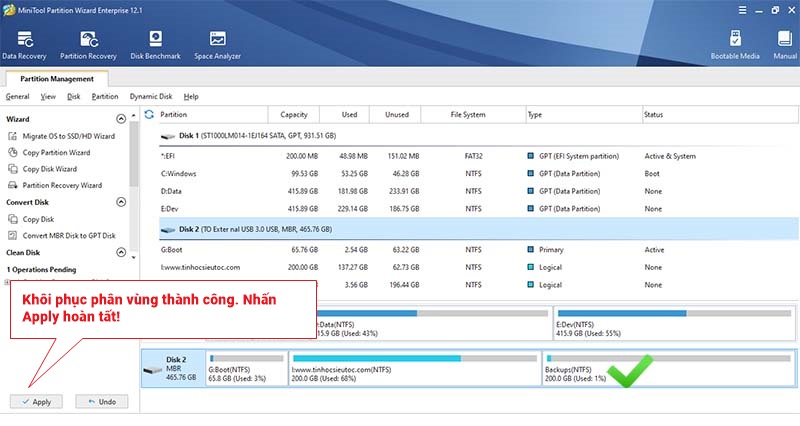This screenshot has height=426, width=800.
Task: Select D:Data(NTFS) block in Disk 1 map
Action: click(x=434, y=323)
